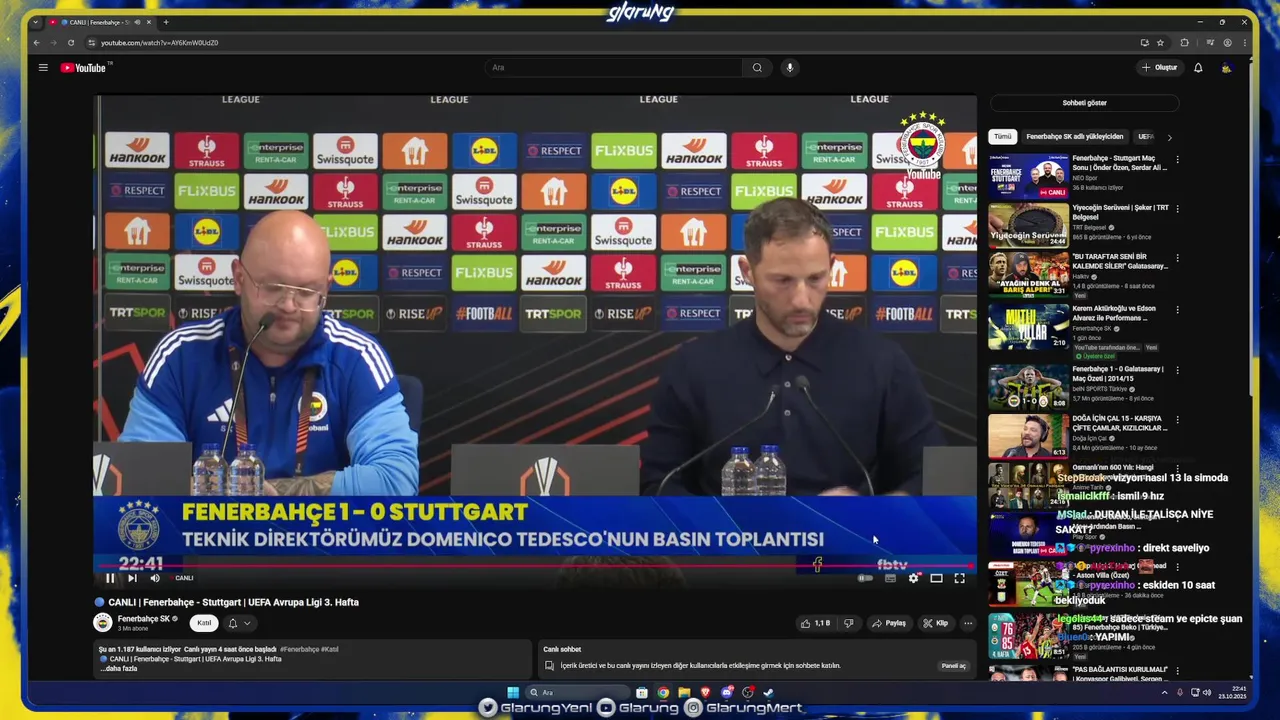Open the Windows Start menu
The width and height of the screenshot is (1280, 720).
(513, 692)
